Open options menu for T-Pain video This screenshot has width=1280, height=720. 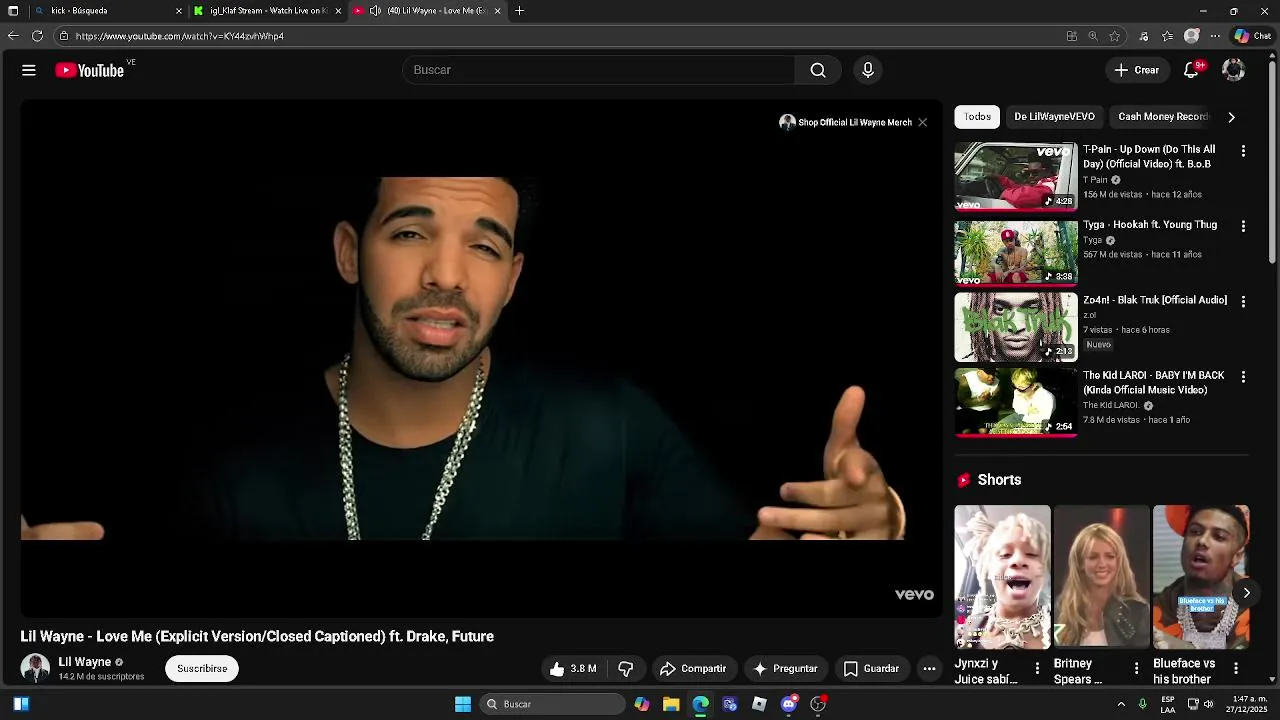[1243, 151]
